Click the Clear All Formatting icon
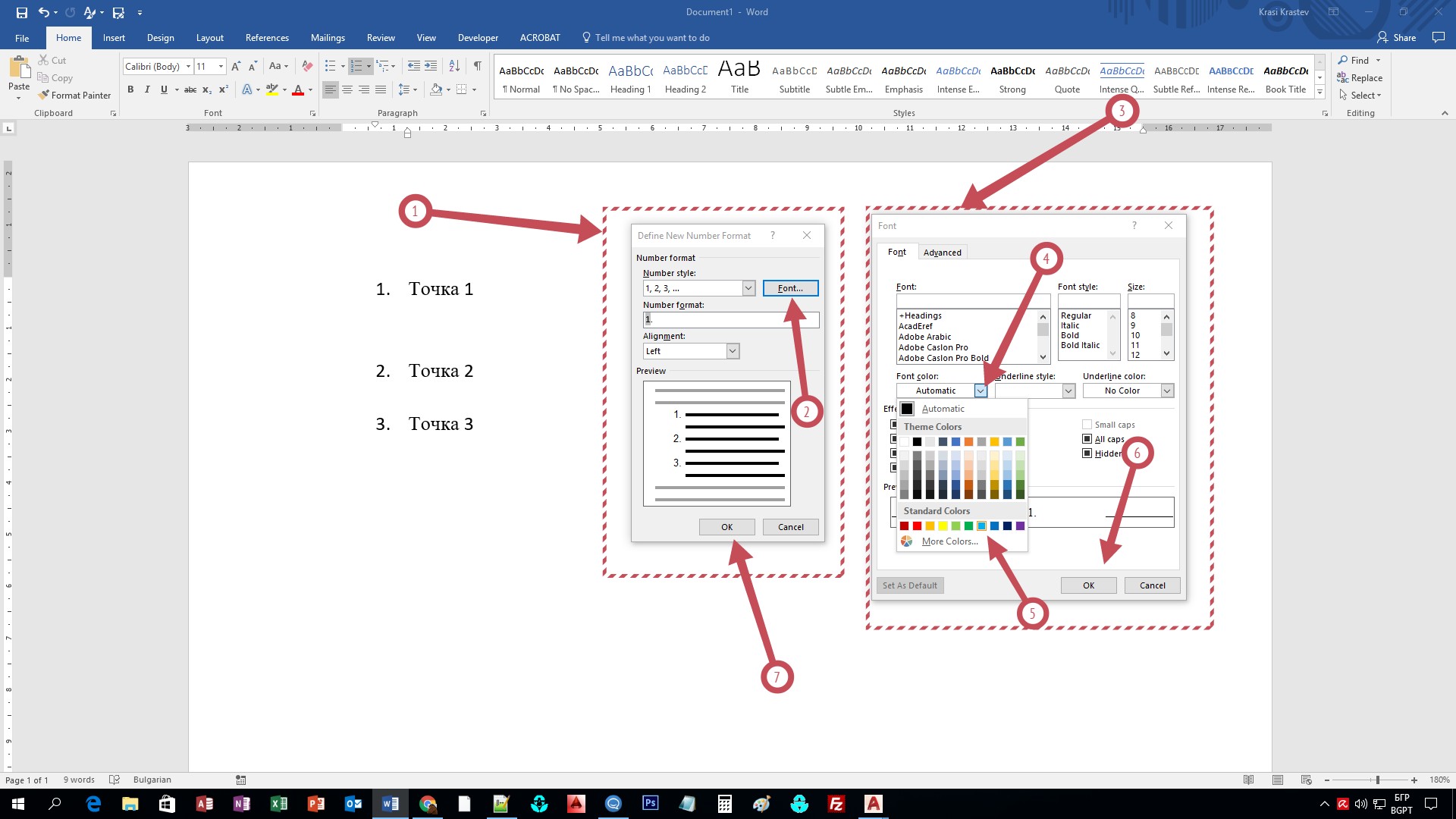The width and height of the screenshot is (1456, 819). pyautogui.click(x=306, y=67)
